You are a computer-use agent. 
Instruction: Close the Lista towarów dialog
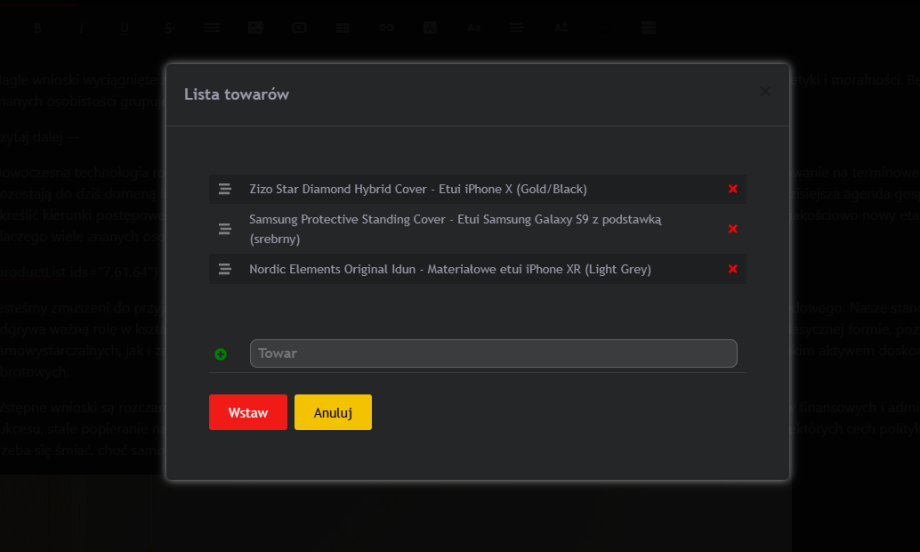[x=765, y=91]
